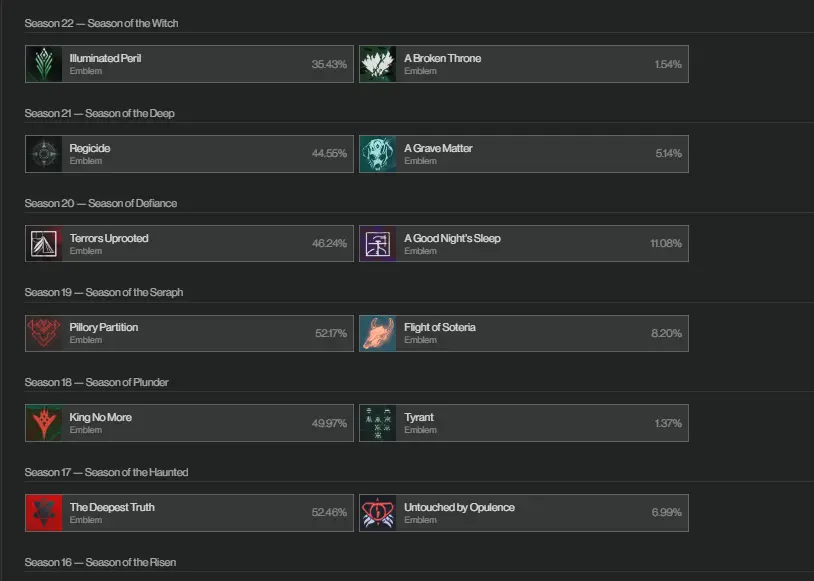Select the Season 19 Season of the Seraph heading
The image size is (814, 581).
pyautogui.click(x=104, y=292)
